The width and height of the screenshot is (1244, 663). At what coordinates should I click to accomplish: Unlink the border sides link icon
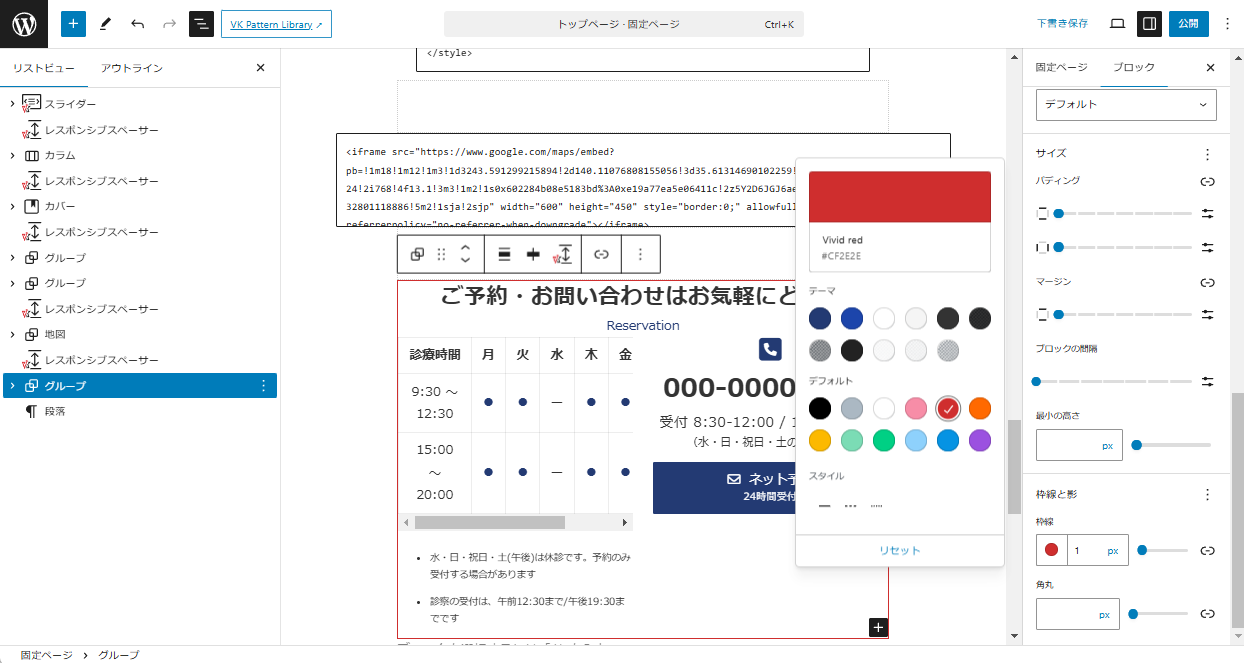coord(1207,550)
